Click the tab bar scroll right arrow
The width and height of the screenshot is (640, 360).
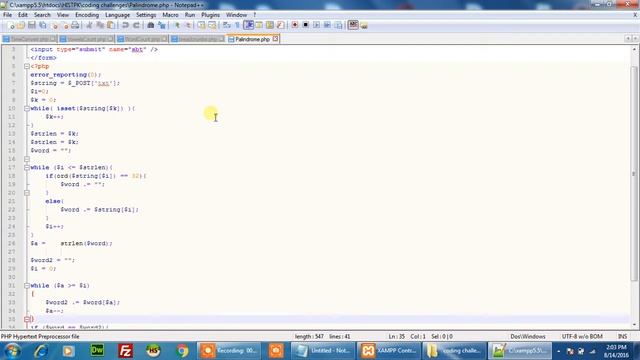tap(635, 38)
